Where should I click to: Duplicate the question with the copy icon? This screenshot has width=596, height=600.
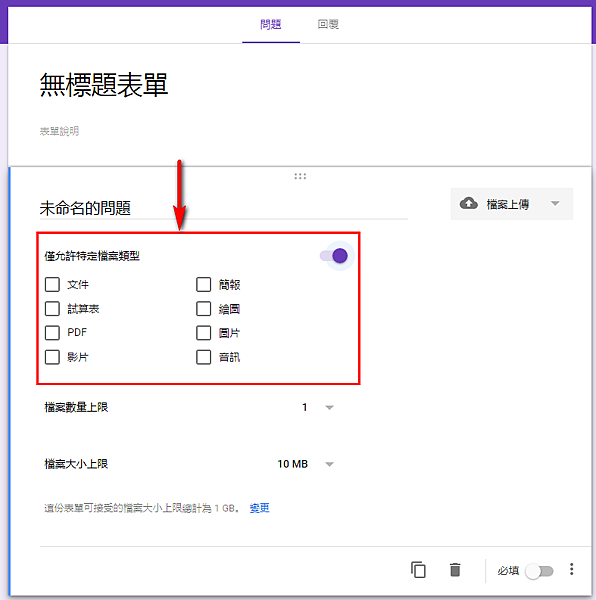(x=418, y=570)
